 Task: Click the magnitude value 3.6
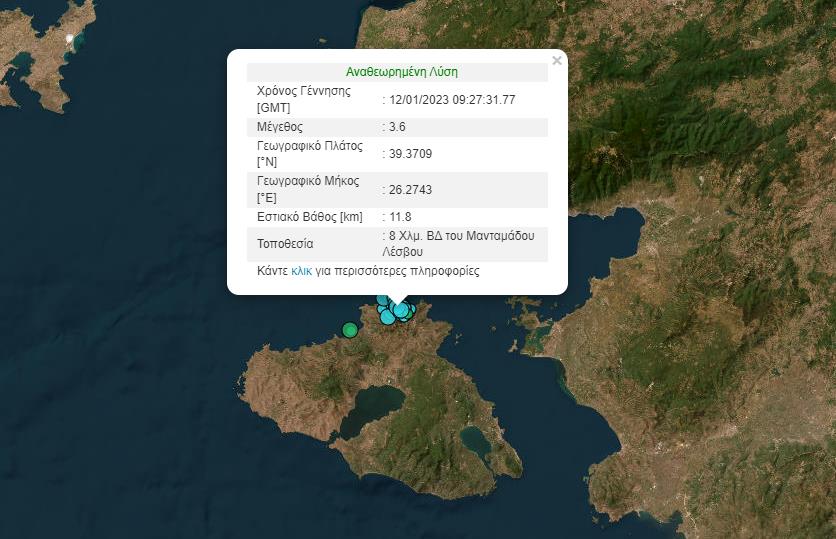pyautogui.click(x=400, y=127)
